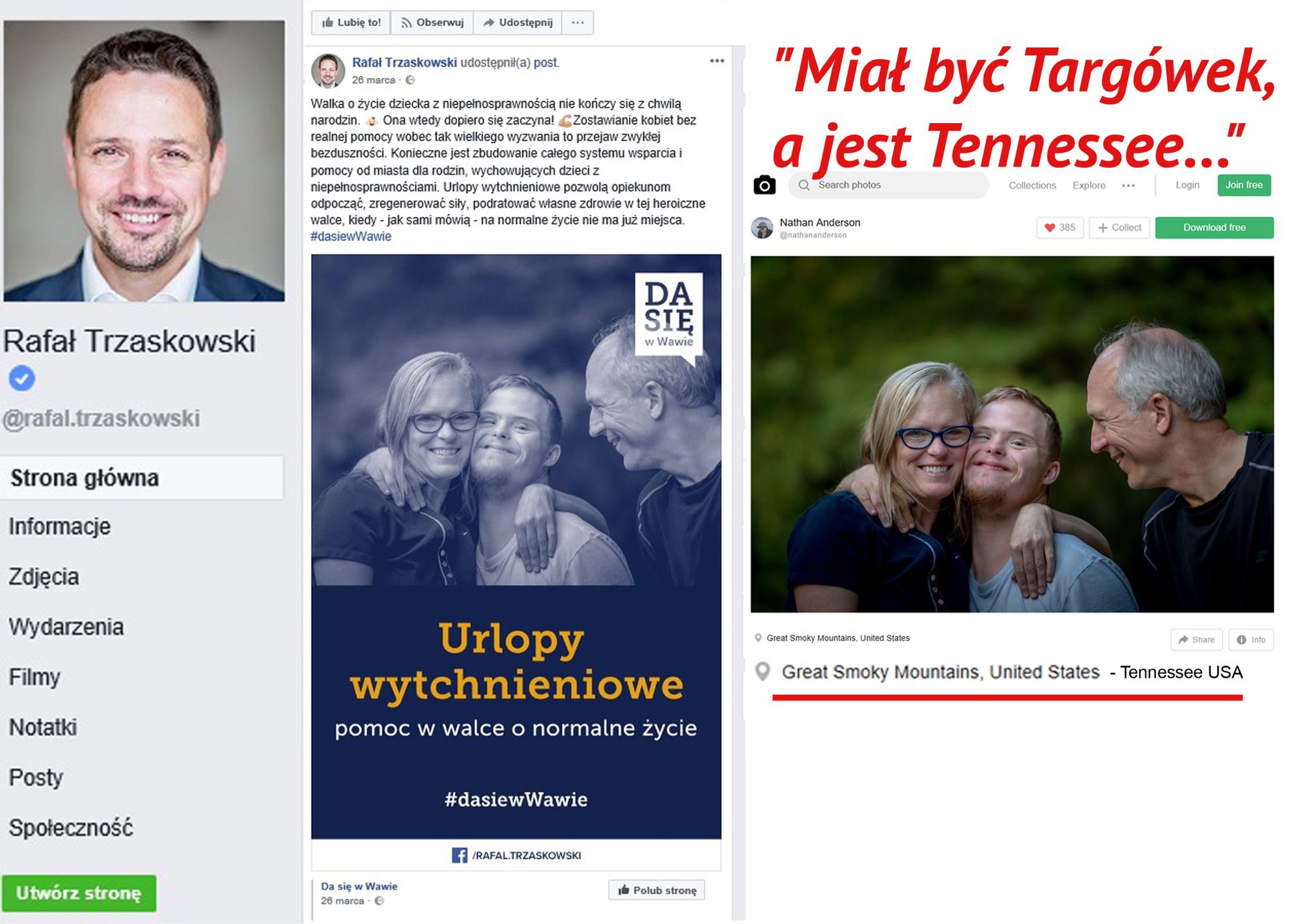Viewport: 1311px width, 924px height.
Task: Toggle the Obserwuj follow button
Action: coord(432,22)
